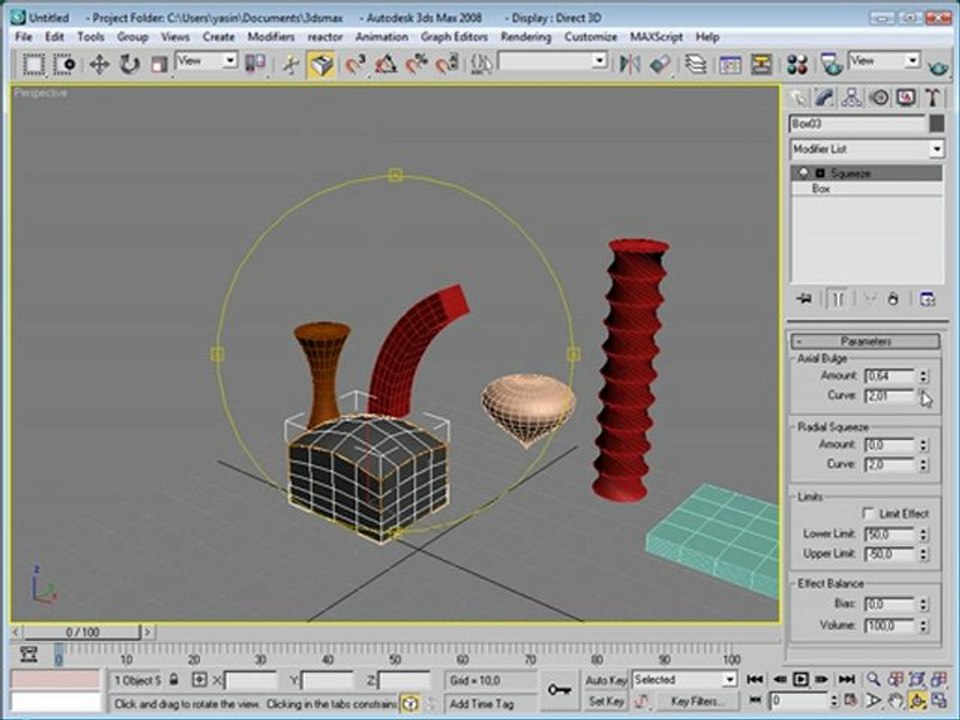Viewport: 960px width, 720px height.
Task: Toggle Percent Snap in the toolbar
Action: tap(416, 64)
